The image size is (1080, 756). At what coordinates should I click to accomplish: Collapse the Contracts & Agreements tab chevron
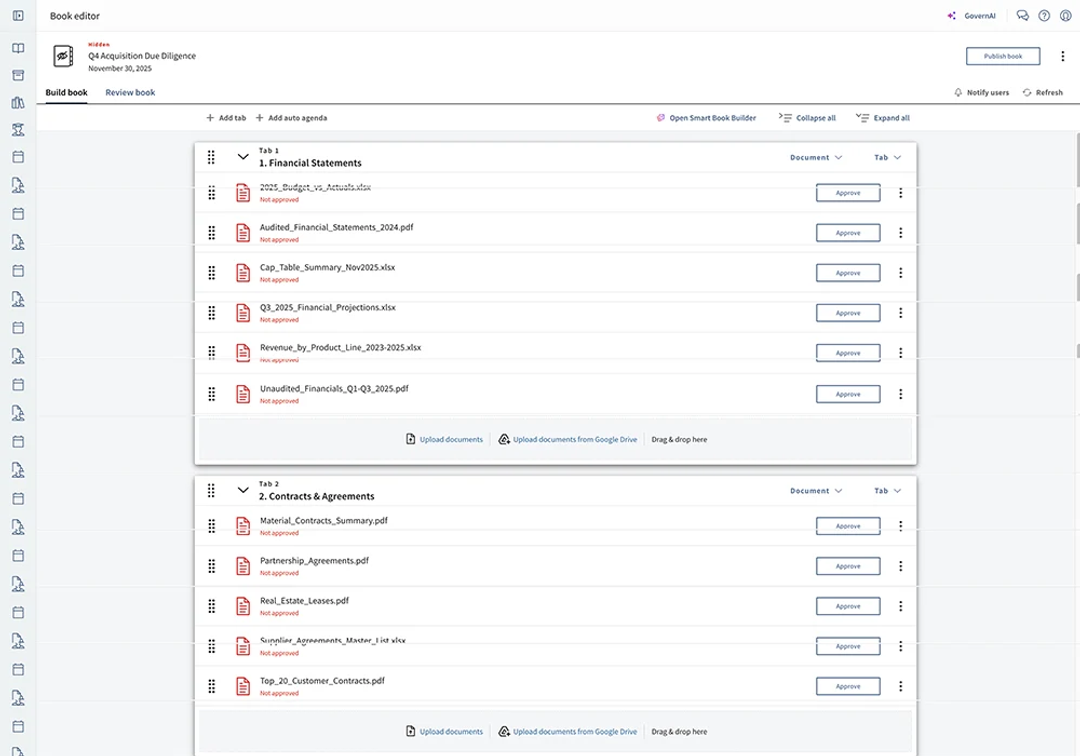coord(243,490)
